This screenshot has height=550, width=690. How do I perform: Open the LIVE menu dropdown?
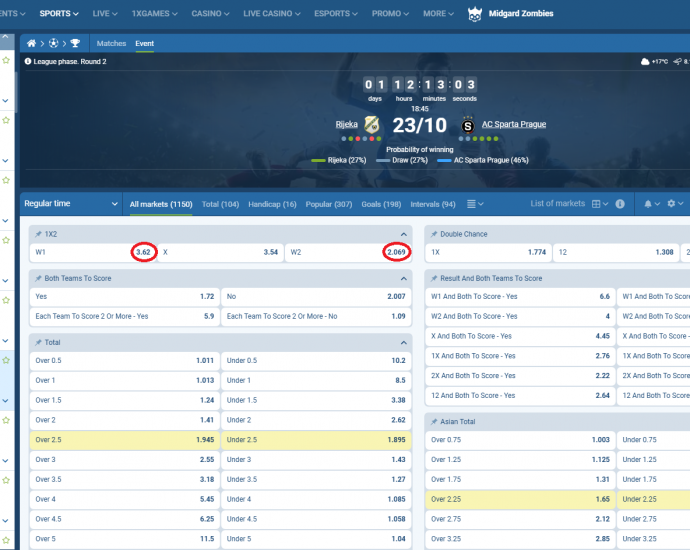pyautogui.click(x=105, y=14)
